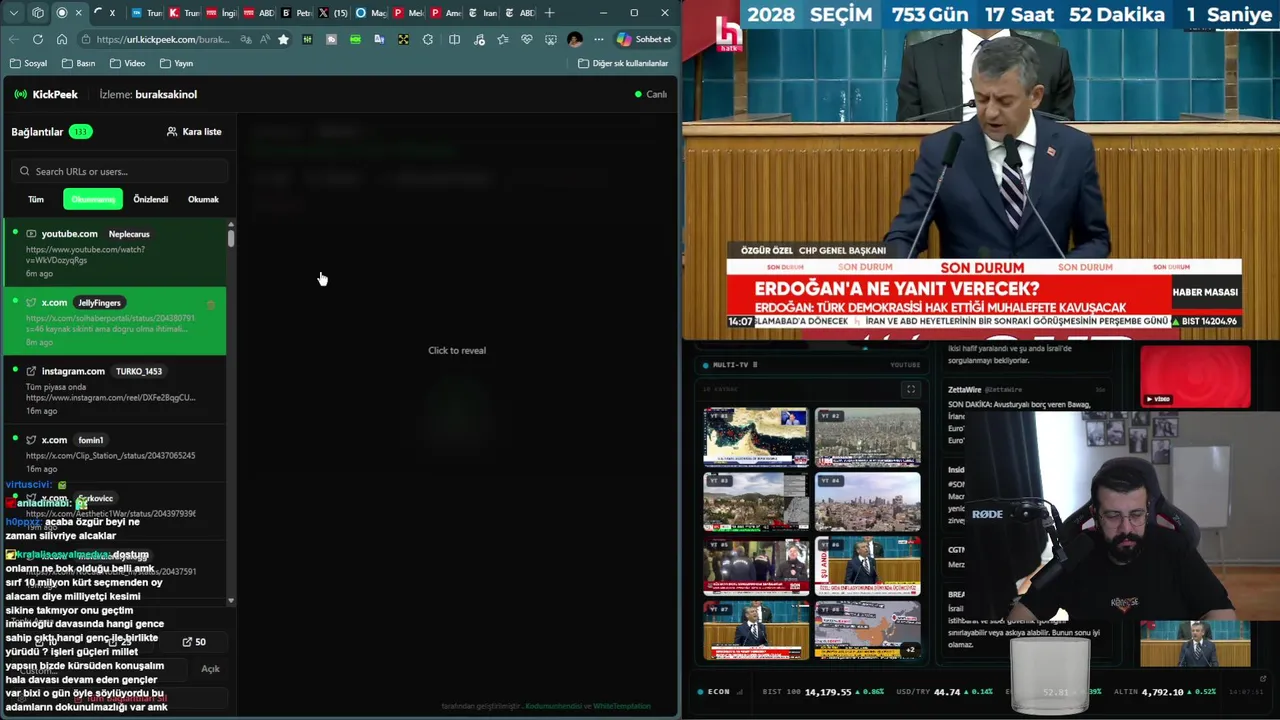Open the Diğer sık kullanılanlar folder

coord(623,63)
